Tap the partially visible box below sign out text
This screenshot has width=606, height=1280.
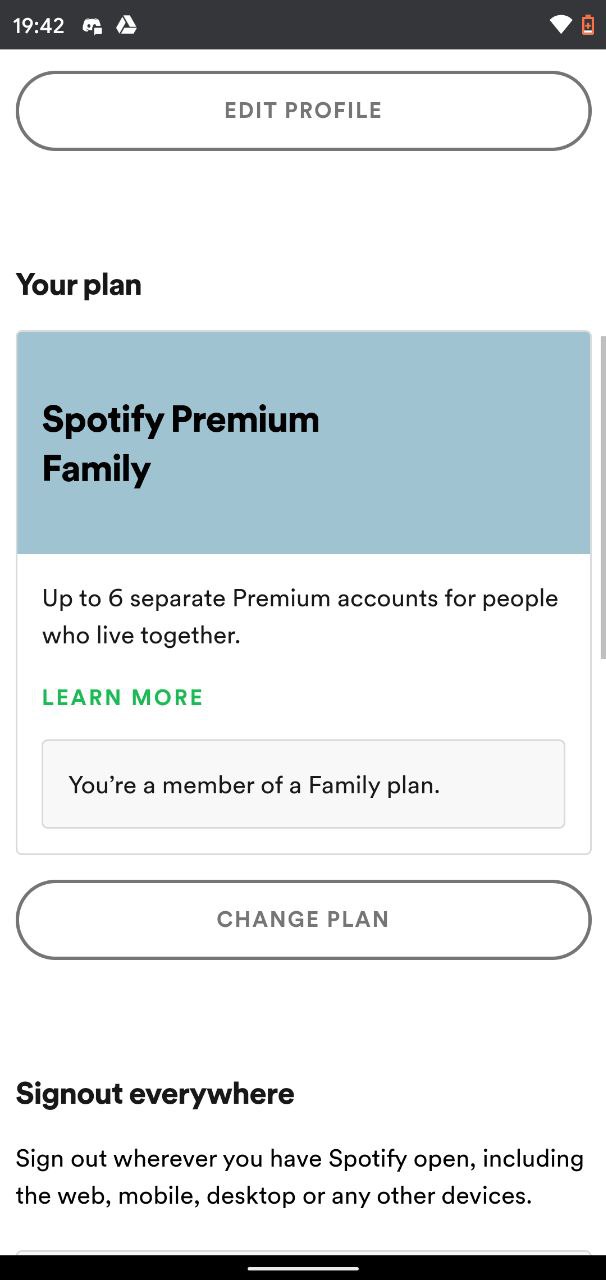303,1252
